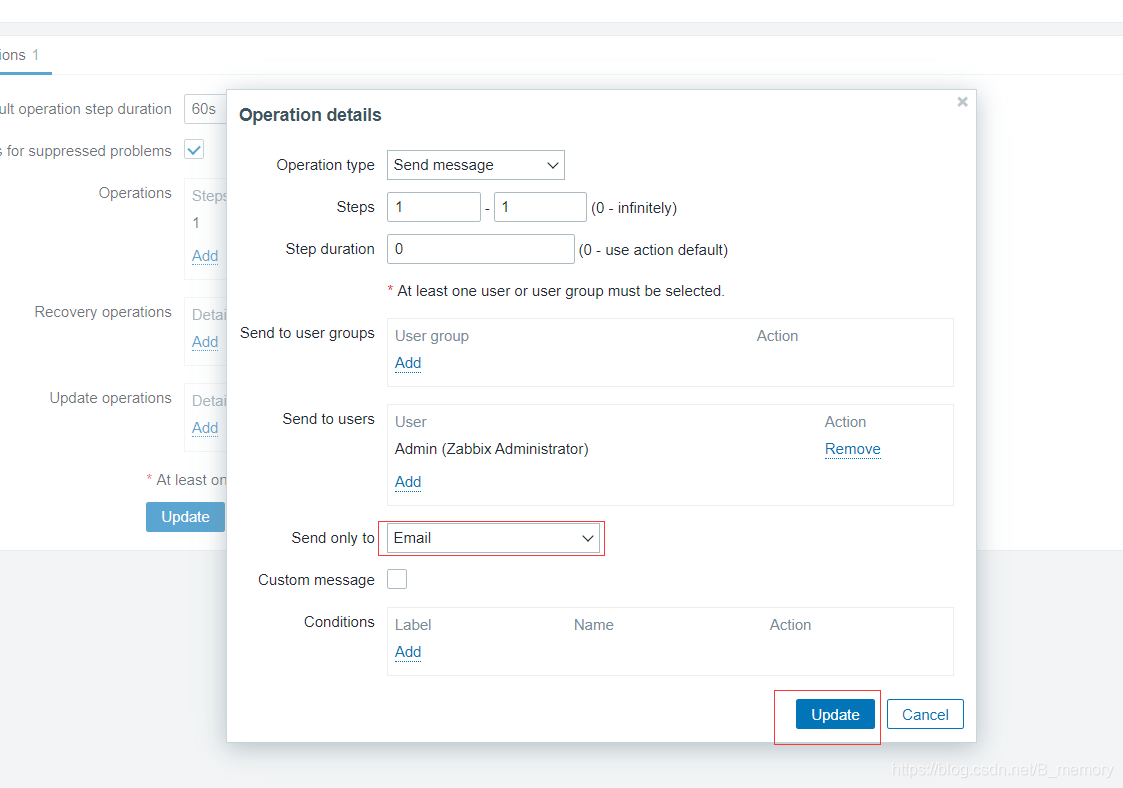The height and width of the screenshot is (788, 1123).
Task: Toggle the Custom message checkbox
Action: [x=397, y=579]
